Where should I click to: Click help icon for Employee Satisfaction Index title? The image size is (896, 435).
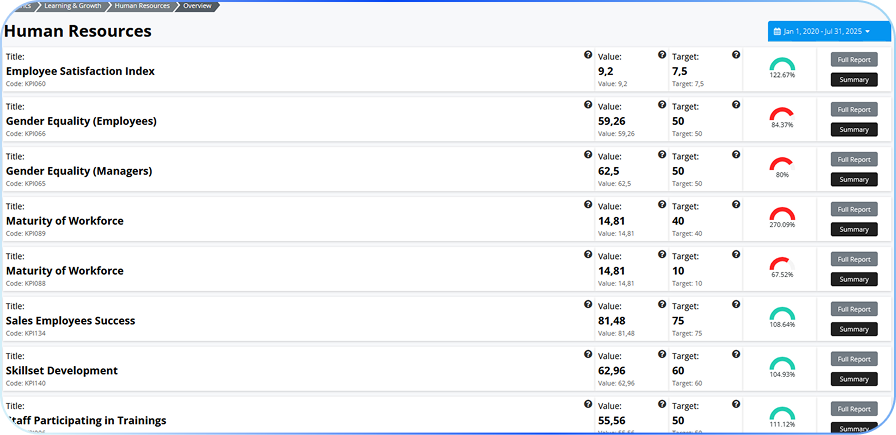[x=588, y=55]
